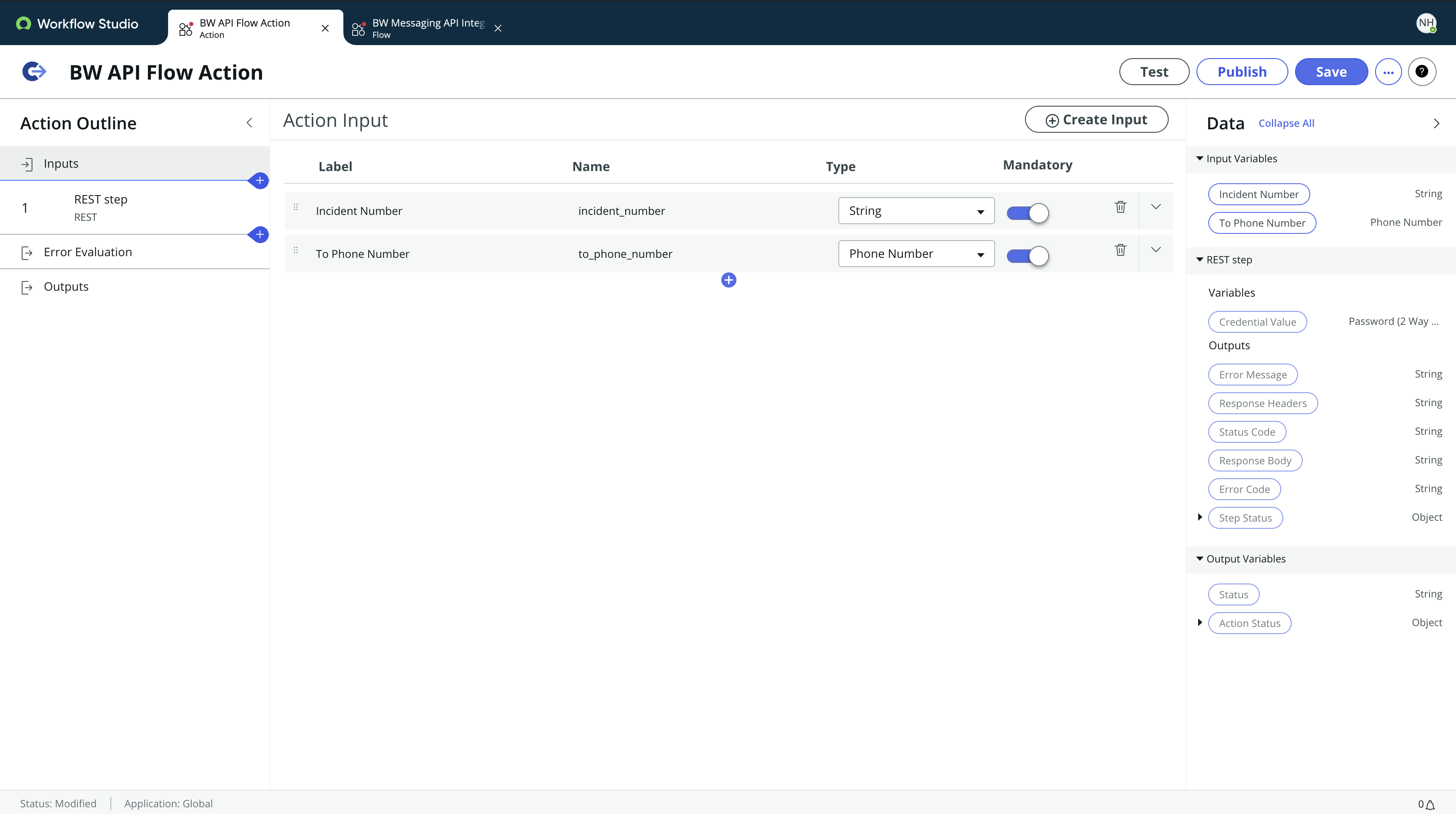Click the Inputs icon in Action Outline
The image size is (1456, 814).
(x=27, y=164)
